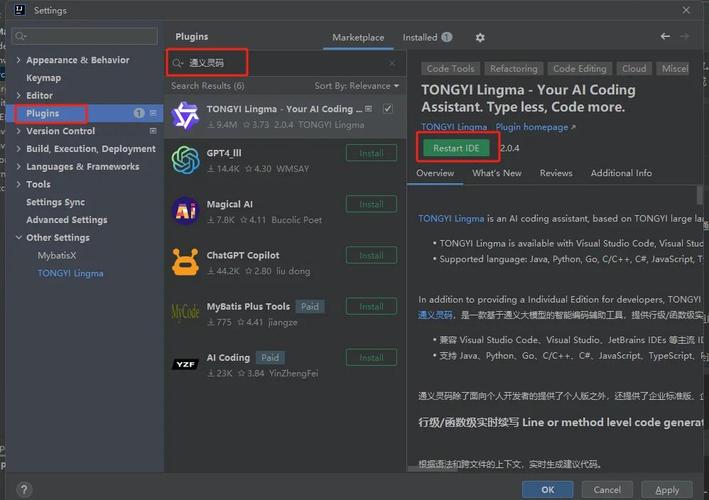
Task: Open the Additional Info tab
Action: (621, 173)
